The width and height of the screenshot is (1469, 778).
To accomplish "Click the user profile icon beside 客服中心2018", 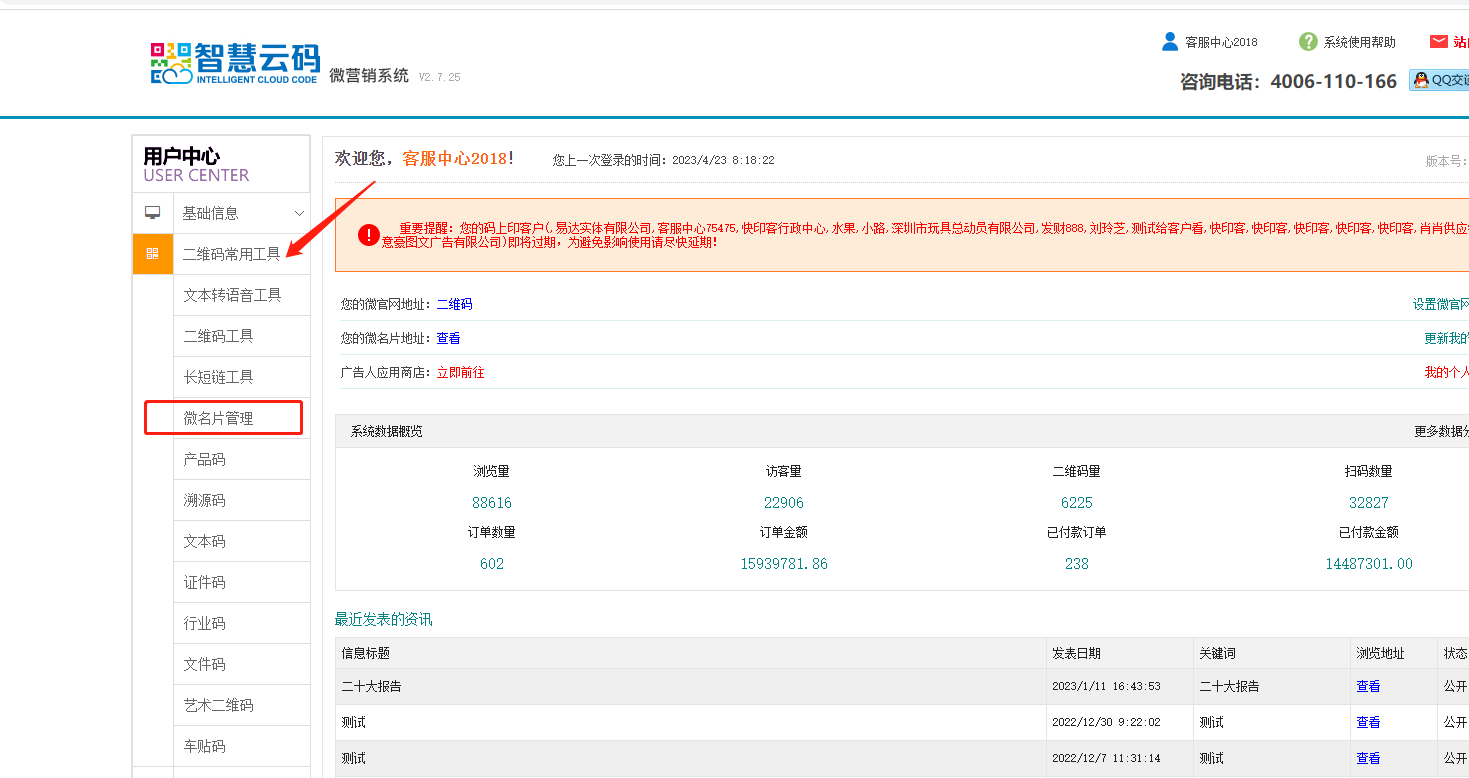I will coord(1170,42).
